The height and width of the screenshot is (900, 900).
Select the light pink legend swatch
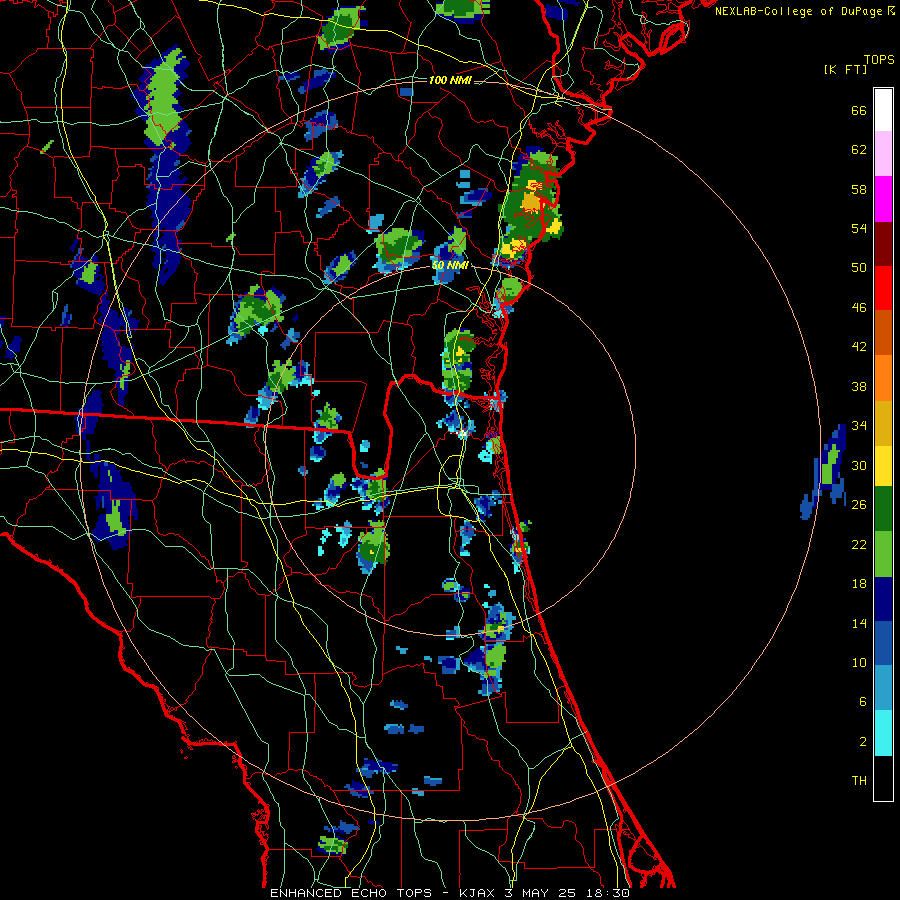[883, 154]
